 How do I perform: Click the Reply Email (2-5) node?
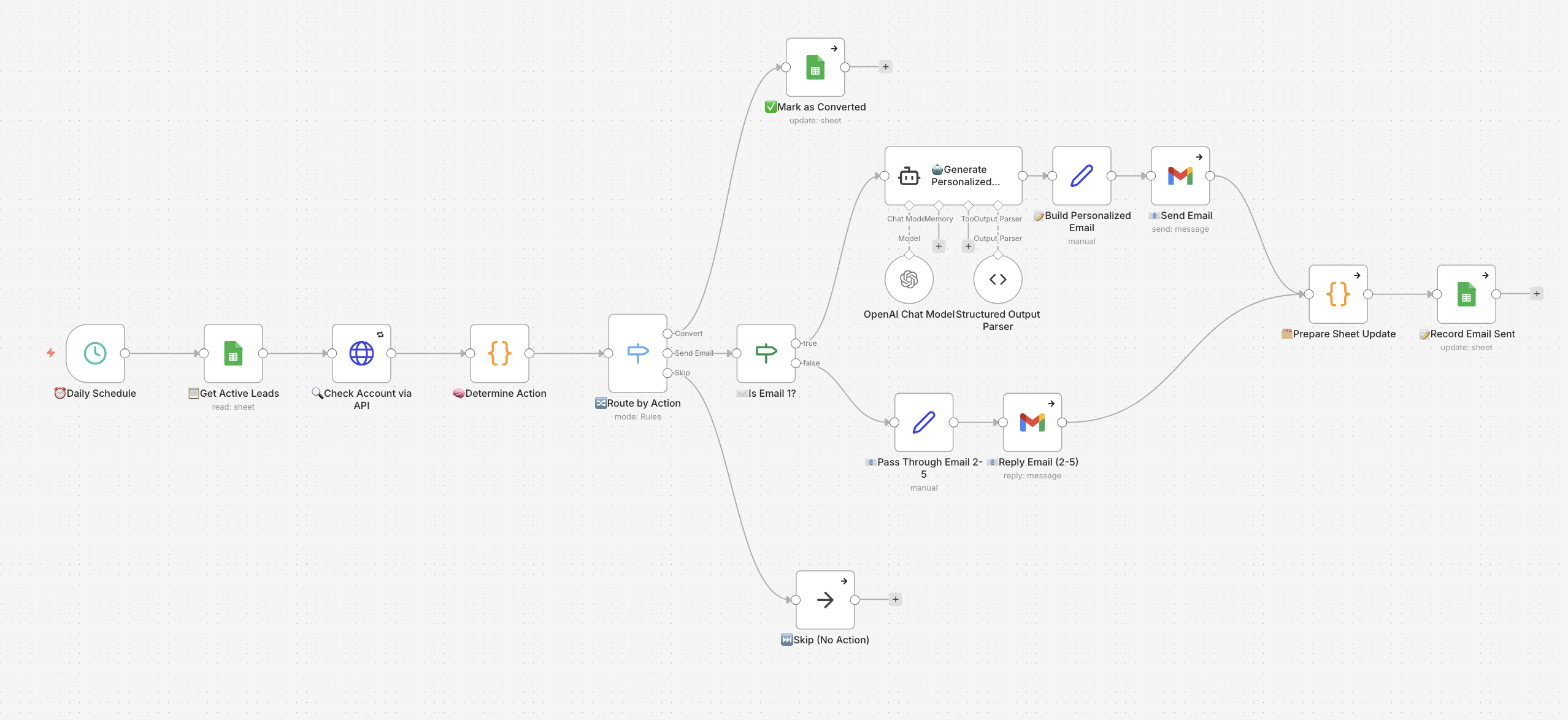click(1032, 421)
